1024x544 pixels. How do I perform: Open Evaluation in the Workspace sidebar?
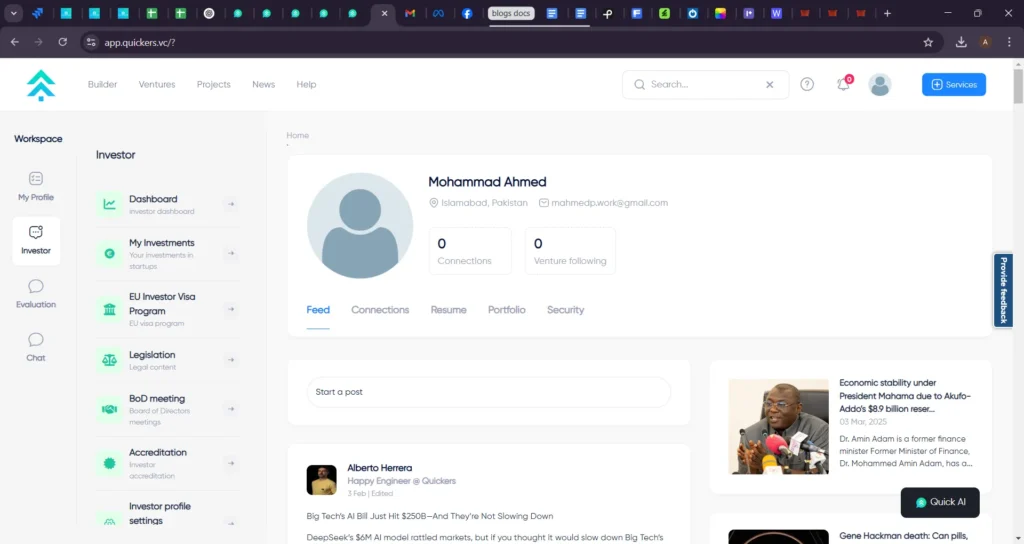pos(36,294)
